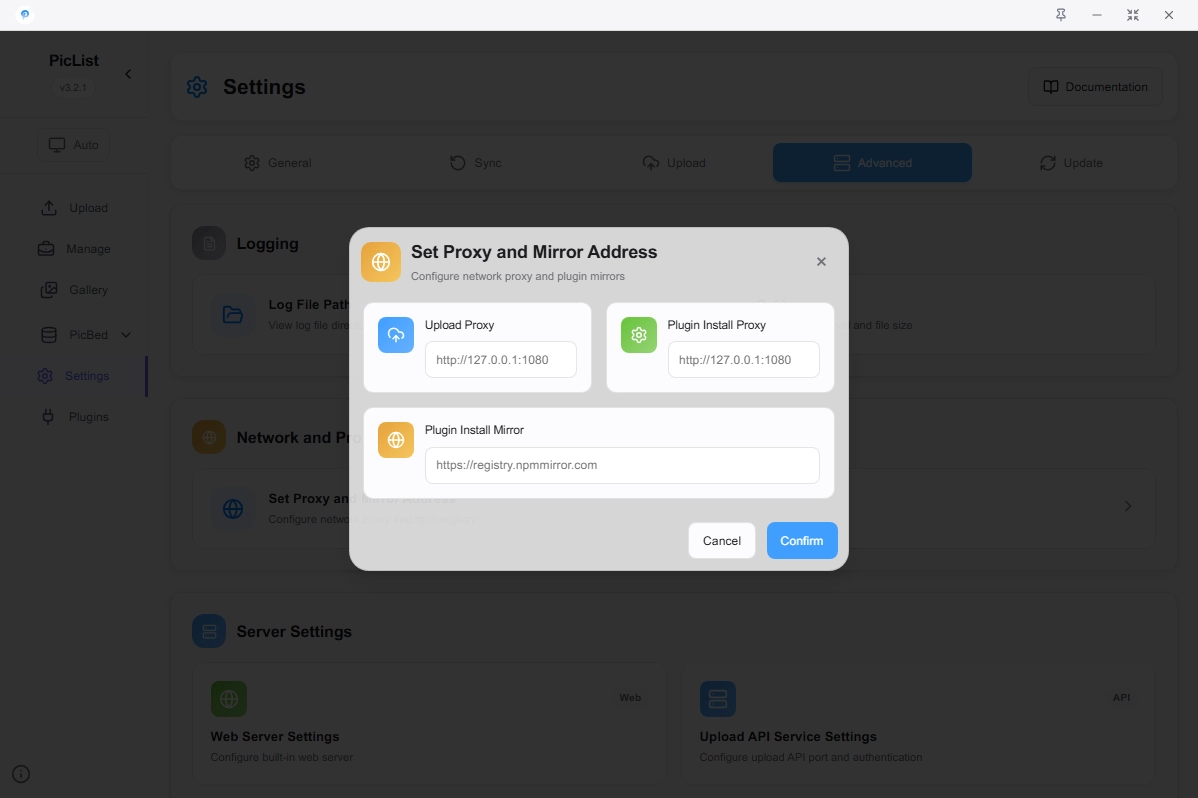Collapse the sidebar with the chevron arrow
The height and width of the screenshot is (798, 1198).
(128, 74)
